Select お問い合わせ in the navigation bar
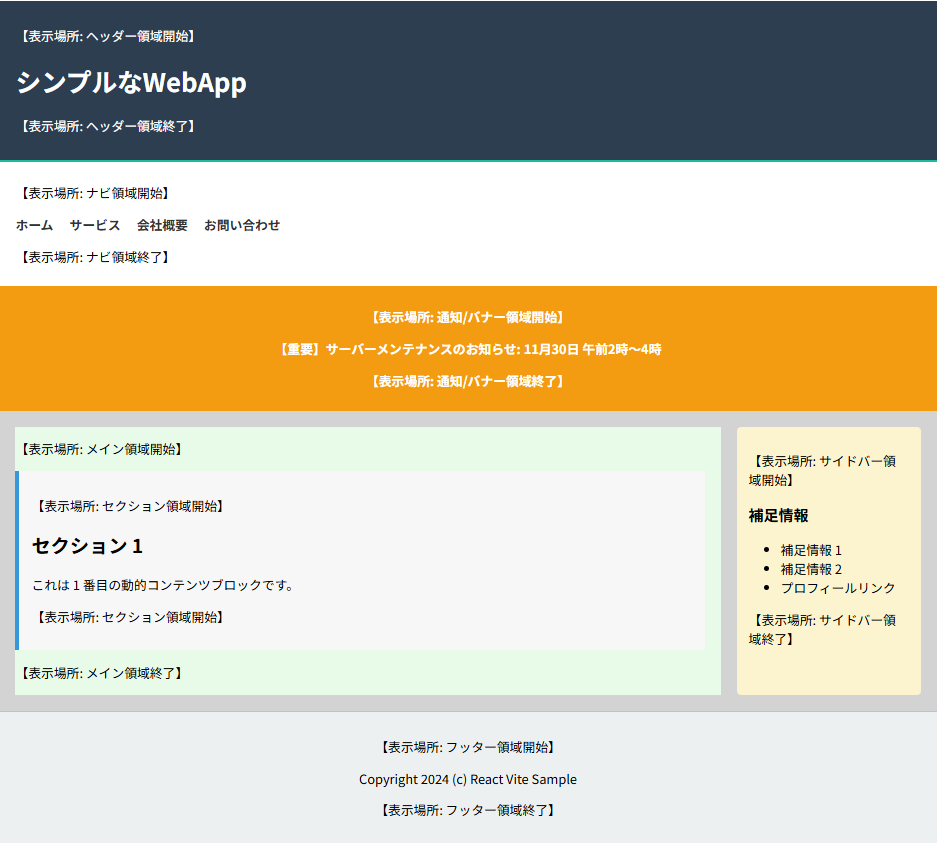 (242, 225)
